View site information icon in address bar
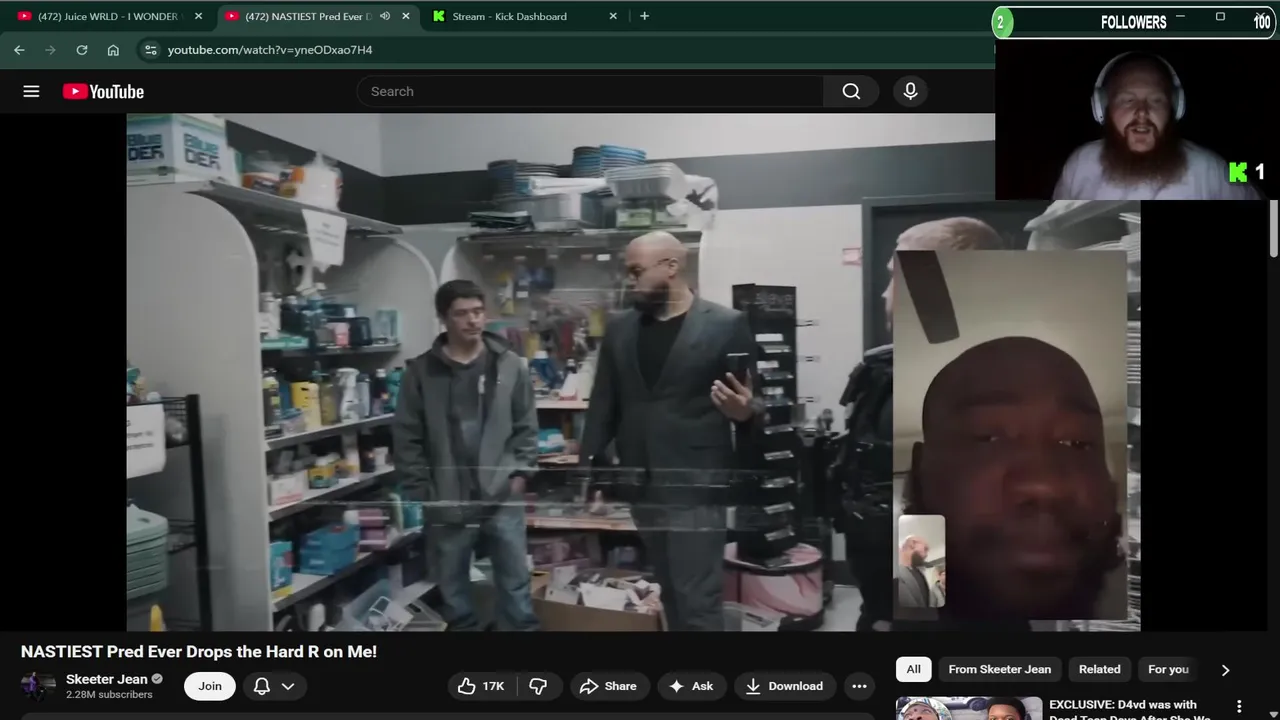 point(150,50)
